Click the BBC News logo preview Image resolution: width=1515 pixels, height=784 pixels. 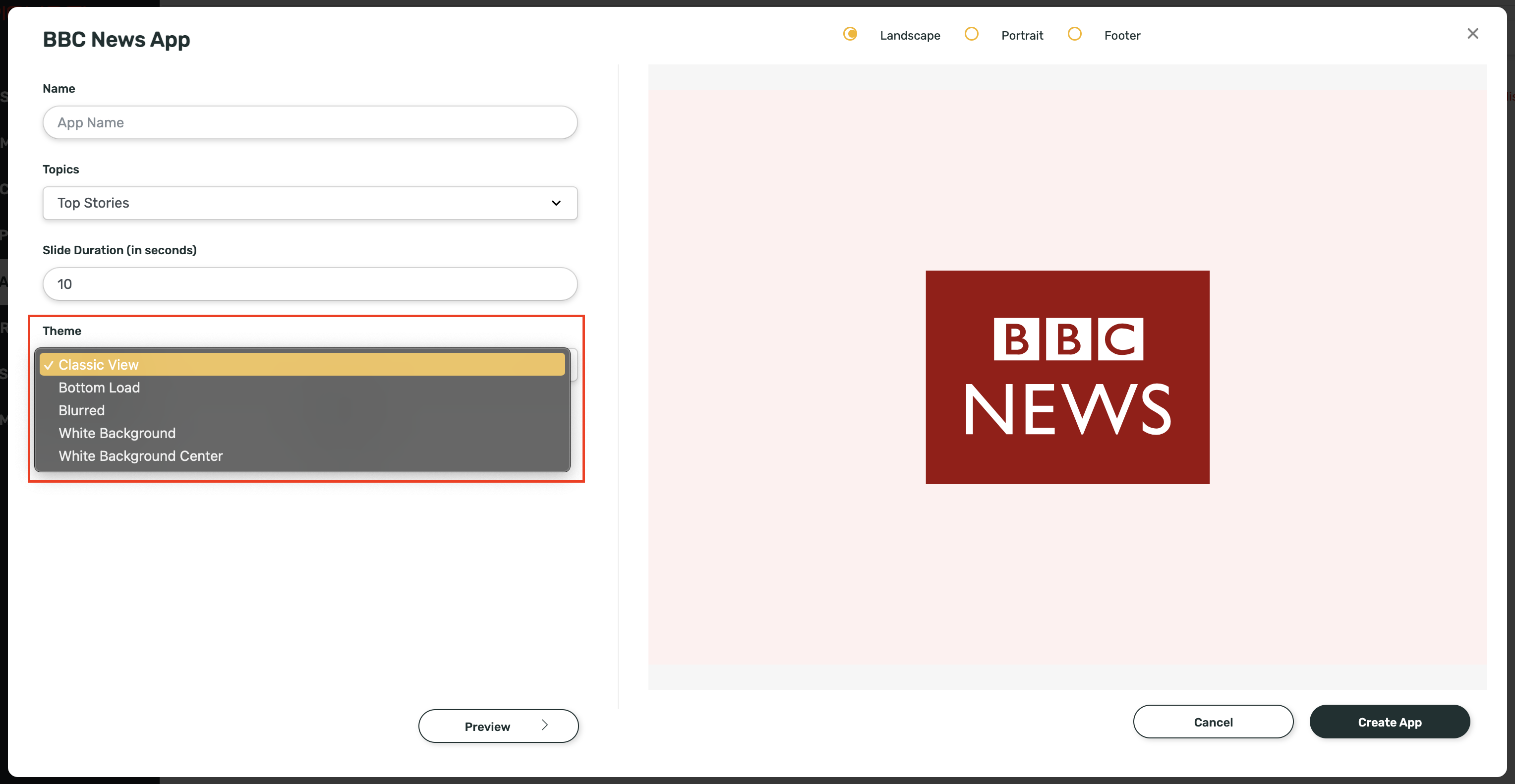1067,377
